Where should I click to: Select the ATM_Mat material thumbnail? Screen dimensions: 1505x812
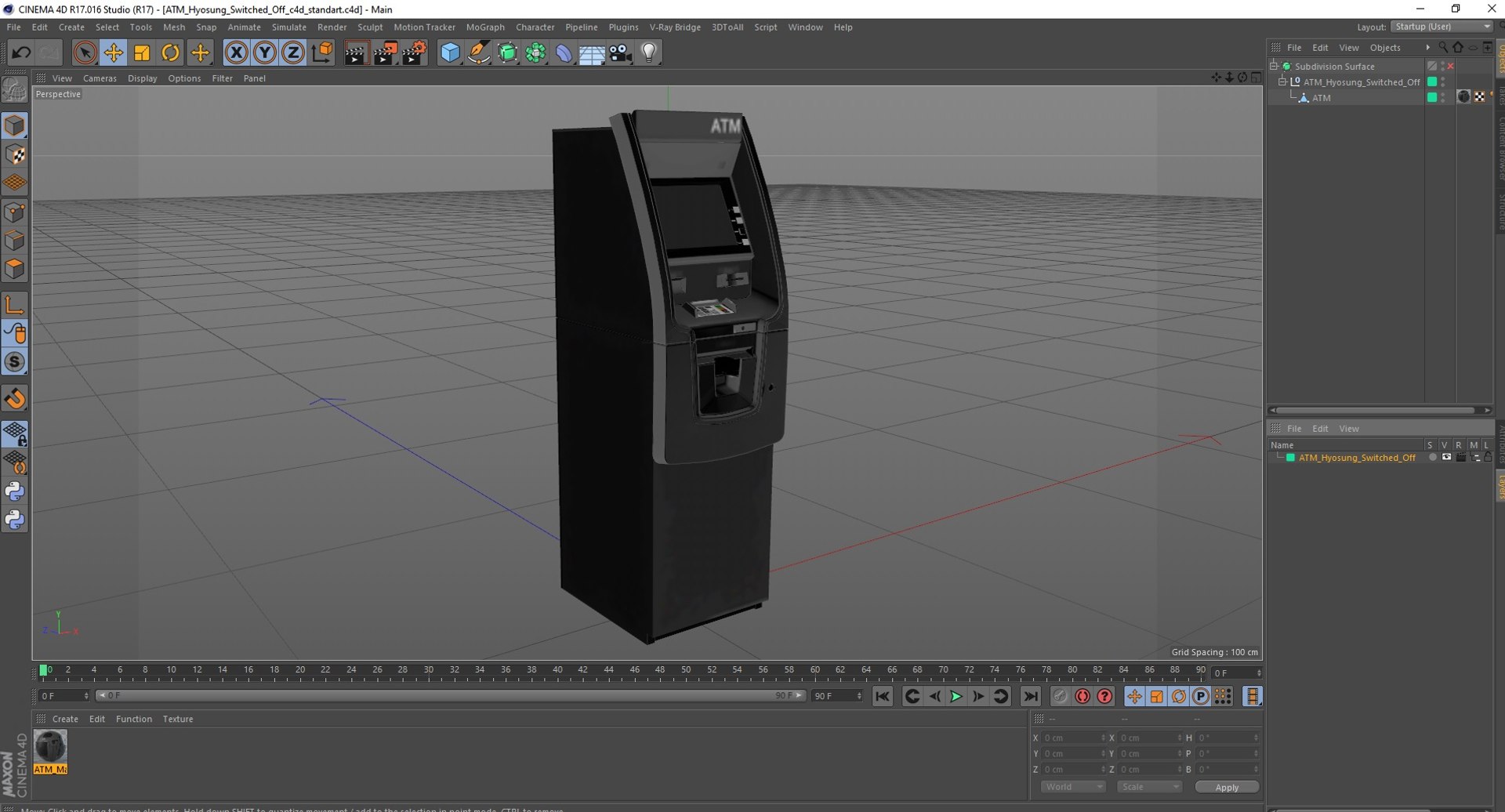point(51,752)
